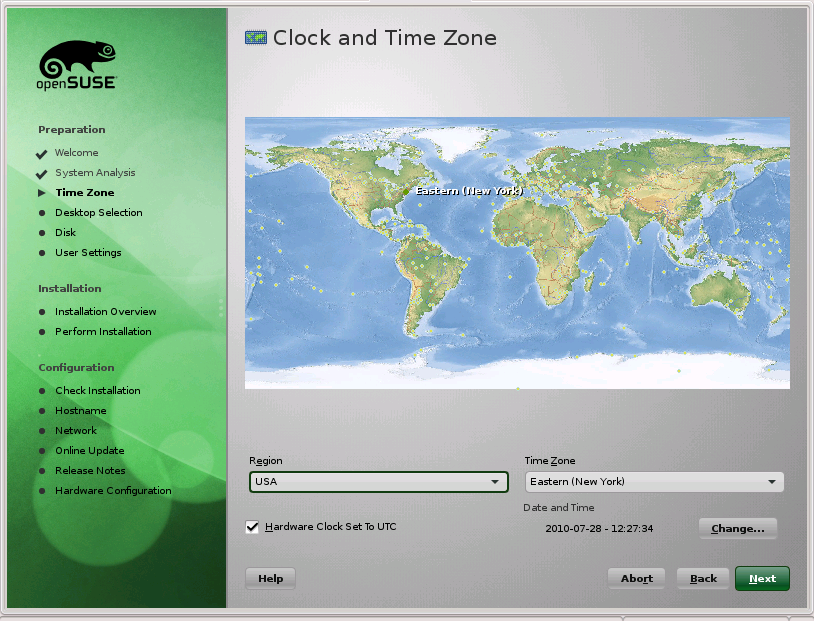Click the Installation section heading
Image resolution: width=814 pixels, height=621 pixels.
70,289
